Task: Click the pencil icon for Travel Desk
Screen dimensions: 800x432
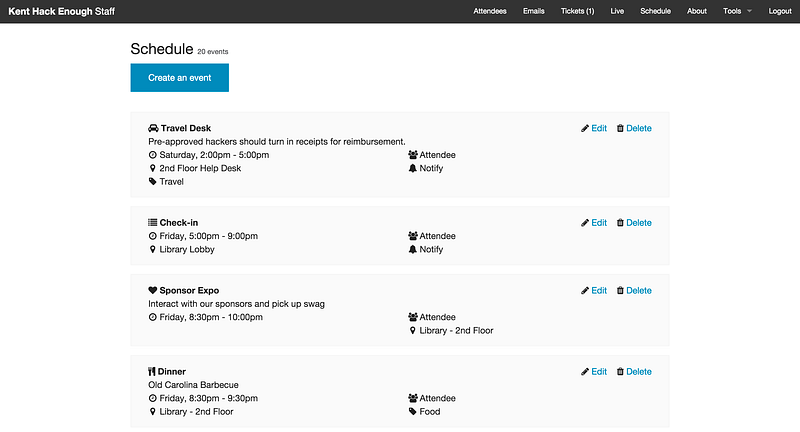Action: (585, 128)
